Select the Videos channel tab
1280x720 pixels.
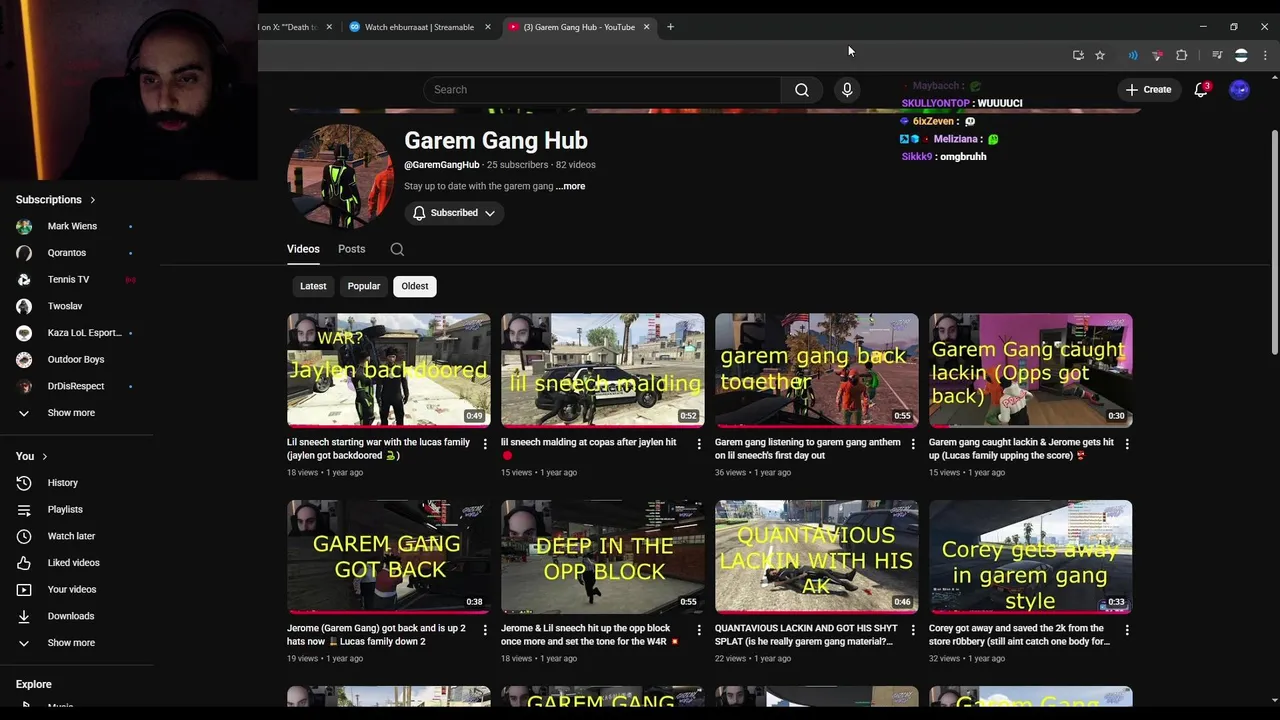click(x=303, y=249)
